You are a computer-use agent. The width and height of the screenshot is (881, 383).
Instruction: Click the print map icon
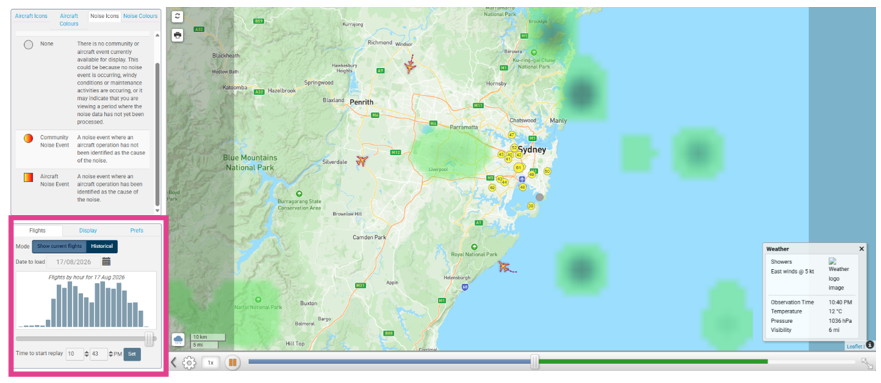pos(178,35)
